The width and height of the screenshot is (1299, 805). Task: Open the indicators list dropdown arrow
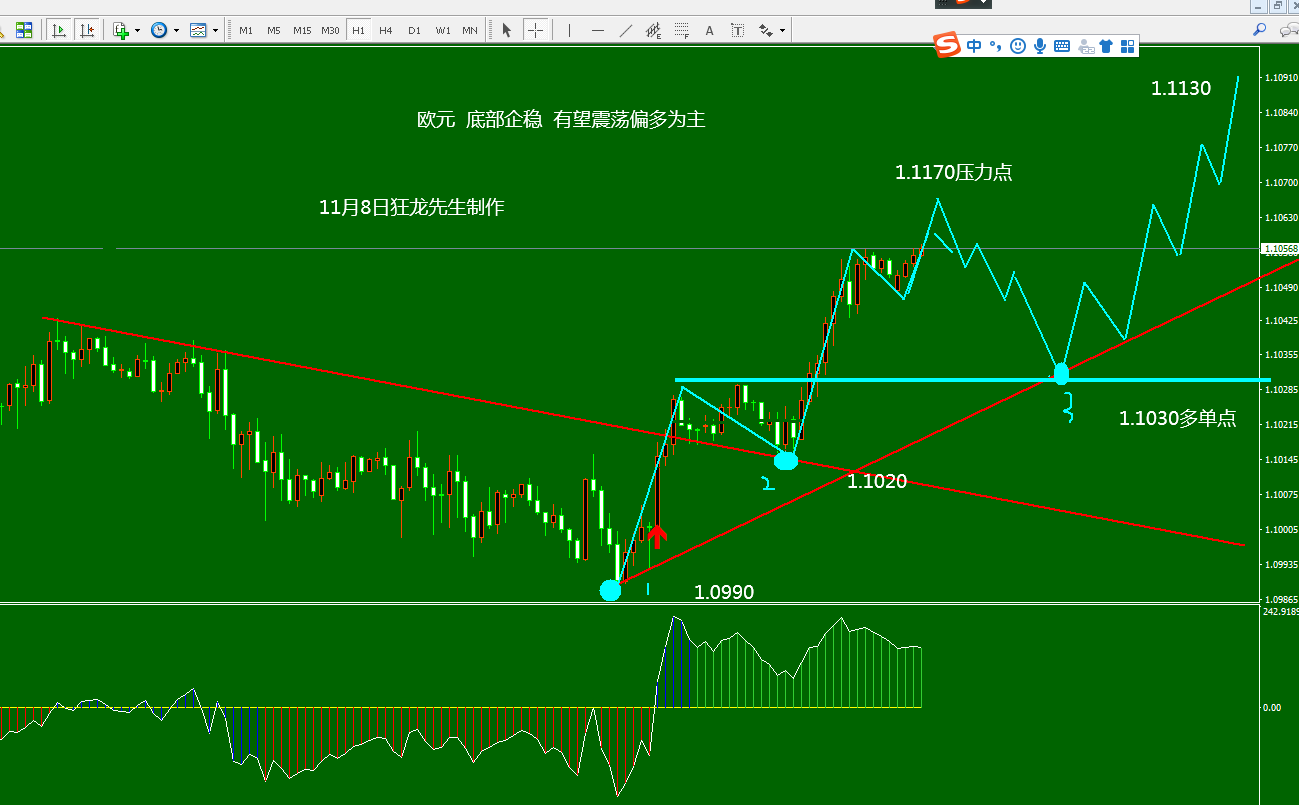tap(137, 30)
